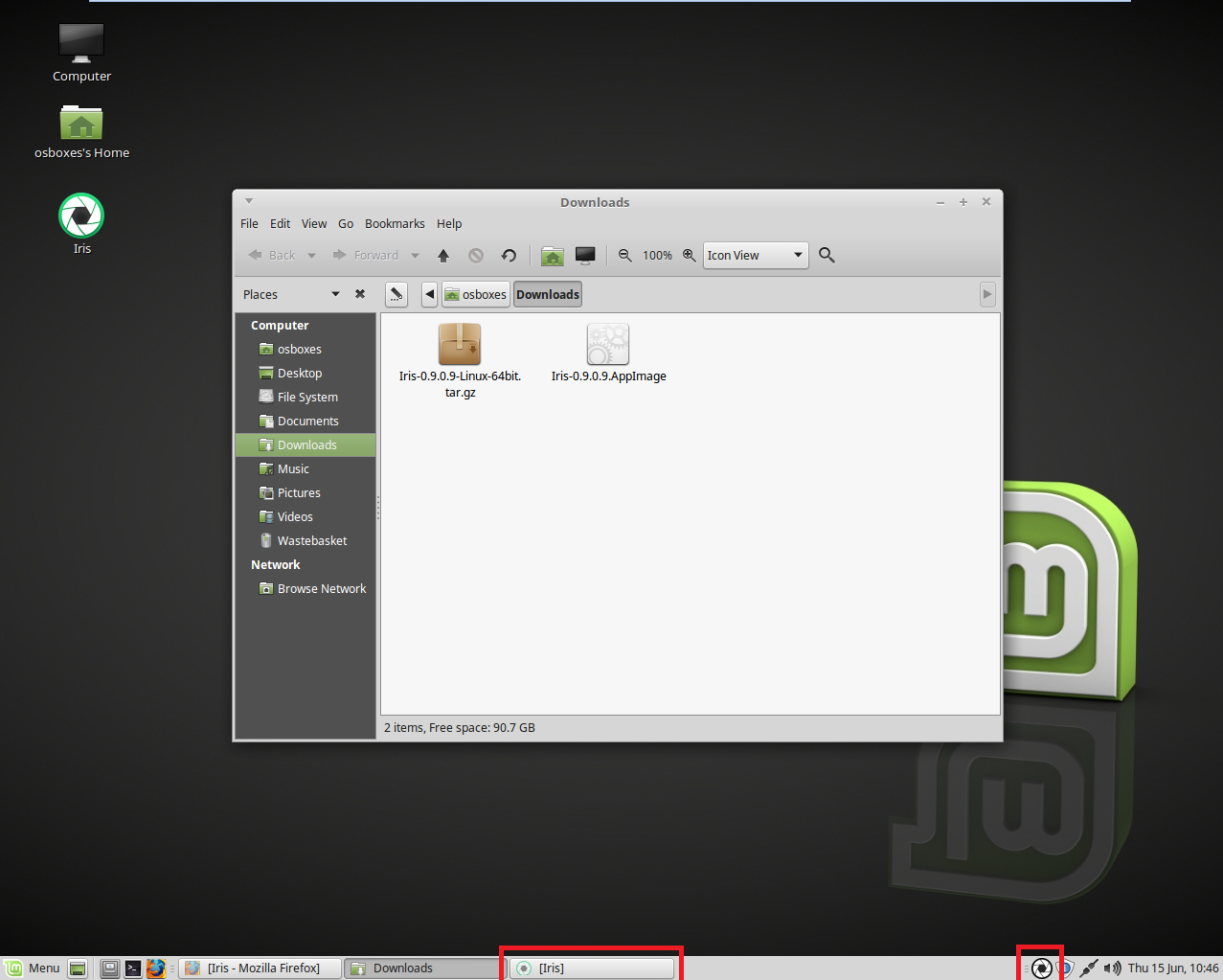Viewport: 1223px width, 980px height.
Task: Expand the Places sidebar selector dropdown
Action: [x=335, y=294]
